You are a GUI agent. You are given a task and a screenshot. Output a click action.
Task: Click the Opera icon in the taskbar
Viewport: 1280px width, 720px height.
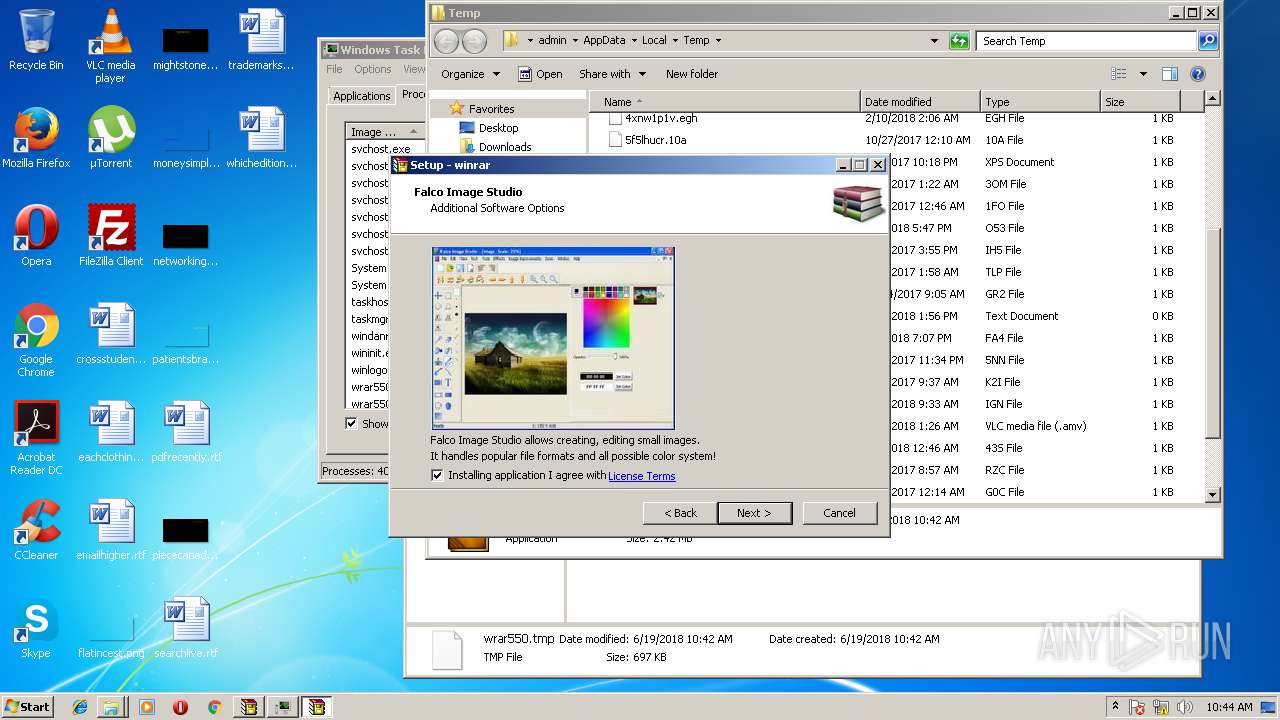181,707
